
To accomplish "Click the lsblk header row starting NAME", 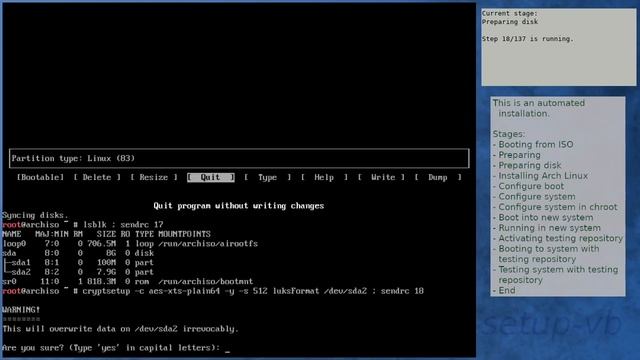I will pos(106,234).
